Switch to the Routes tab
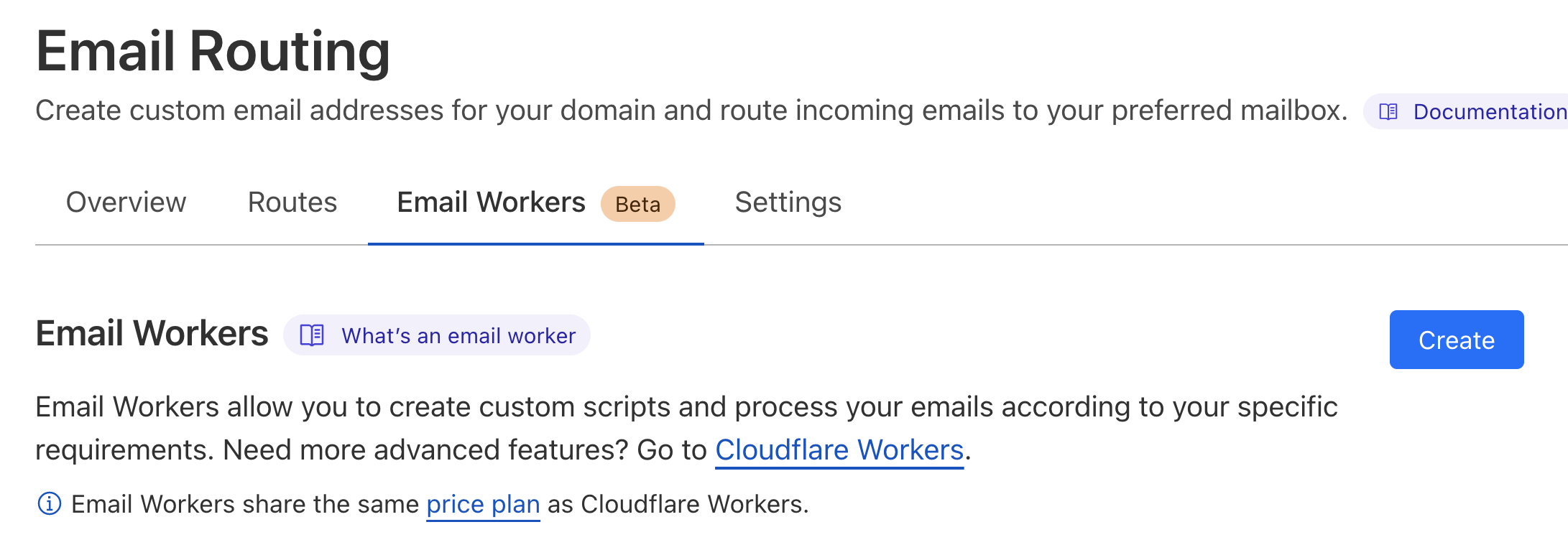The width and height of the screenshot is (1568, 550). (292, 202)
